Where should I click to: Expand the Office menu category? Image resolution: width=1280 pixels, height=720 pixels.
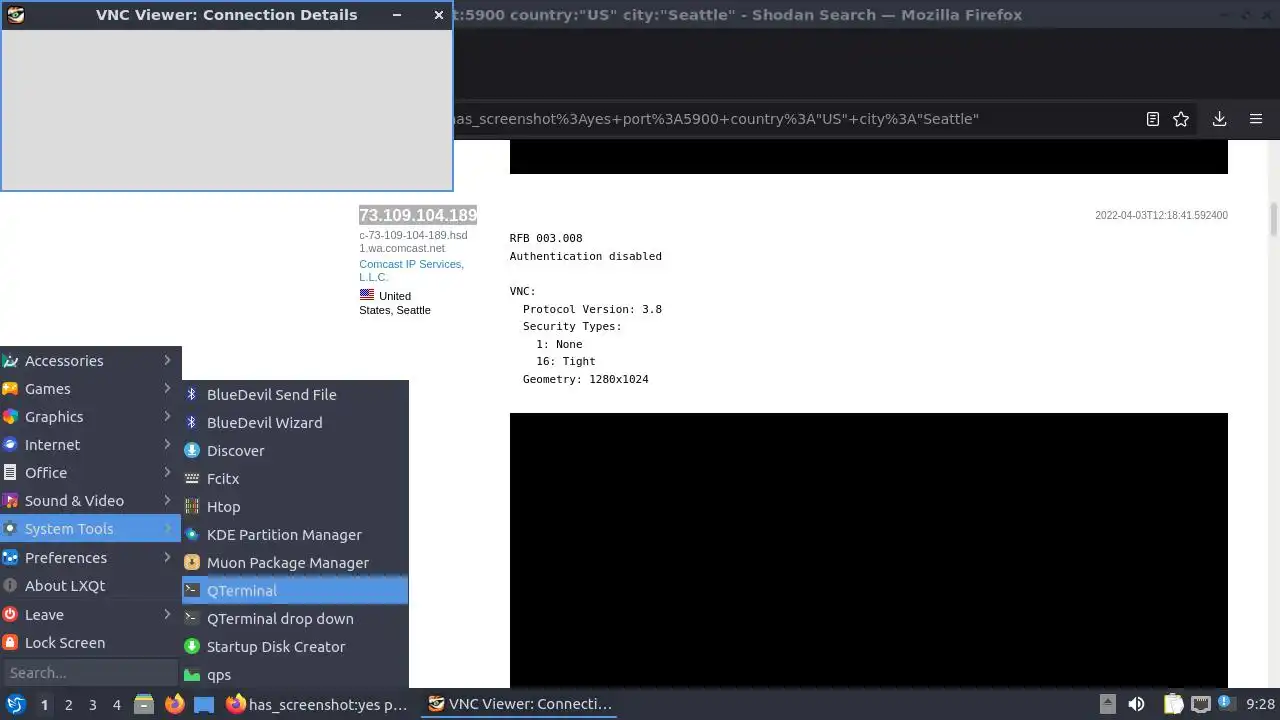90,473
